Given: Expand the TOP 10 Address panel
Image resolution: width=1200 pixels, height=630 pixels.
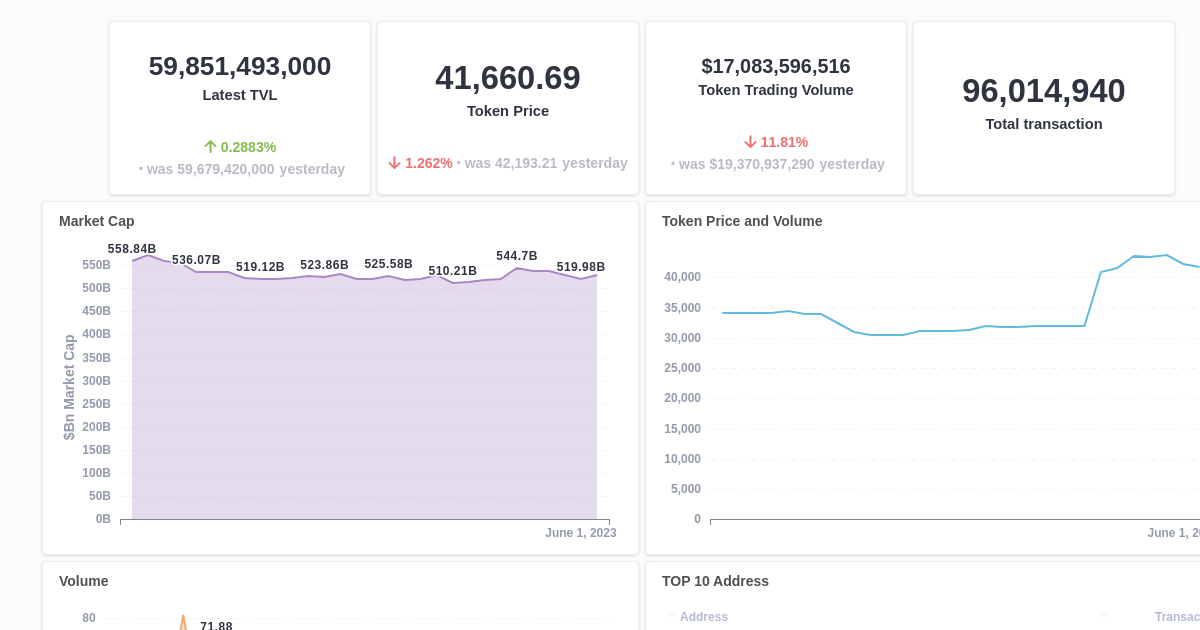Looking at the screenshot, I should click(x=714, y=581).
